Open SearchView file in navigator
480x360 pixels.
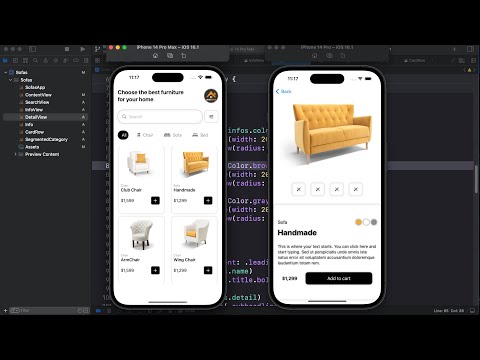37,102
